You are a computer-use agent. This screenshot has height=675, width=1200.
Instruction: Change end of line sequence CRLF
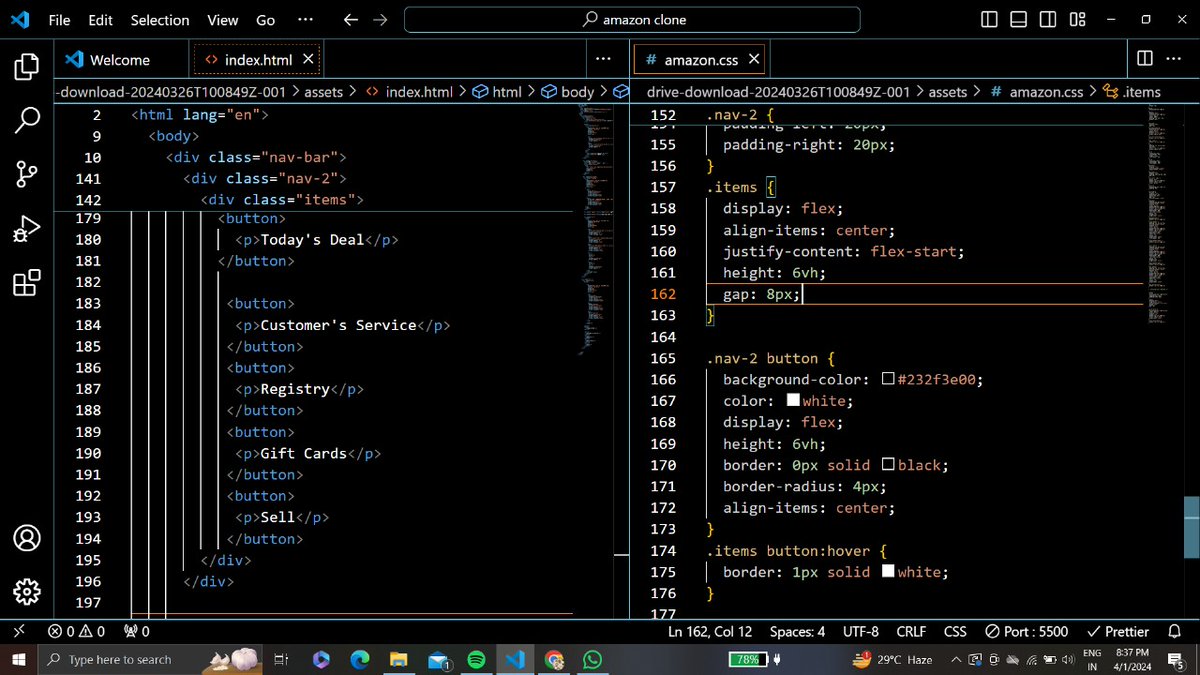[x=911, y=631]
